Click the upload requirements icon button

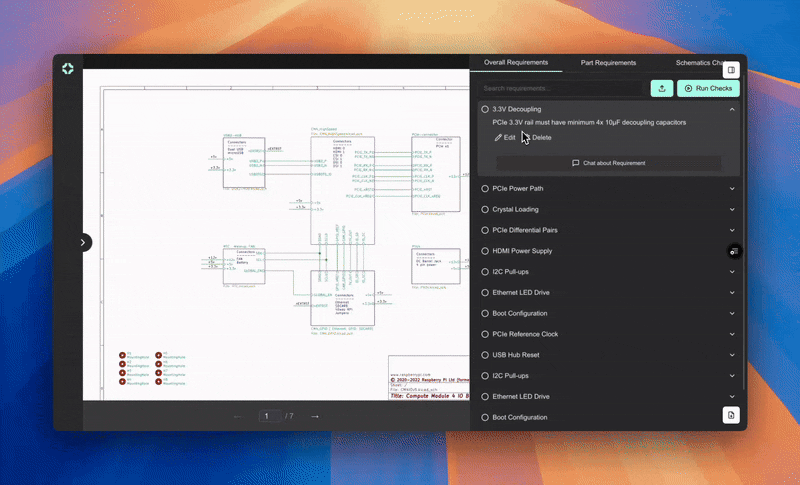[661, 88]
